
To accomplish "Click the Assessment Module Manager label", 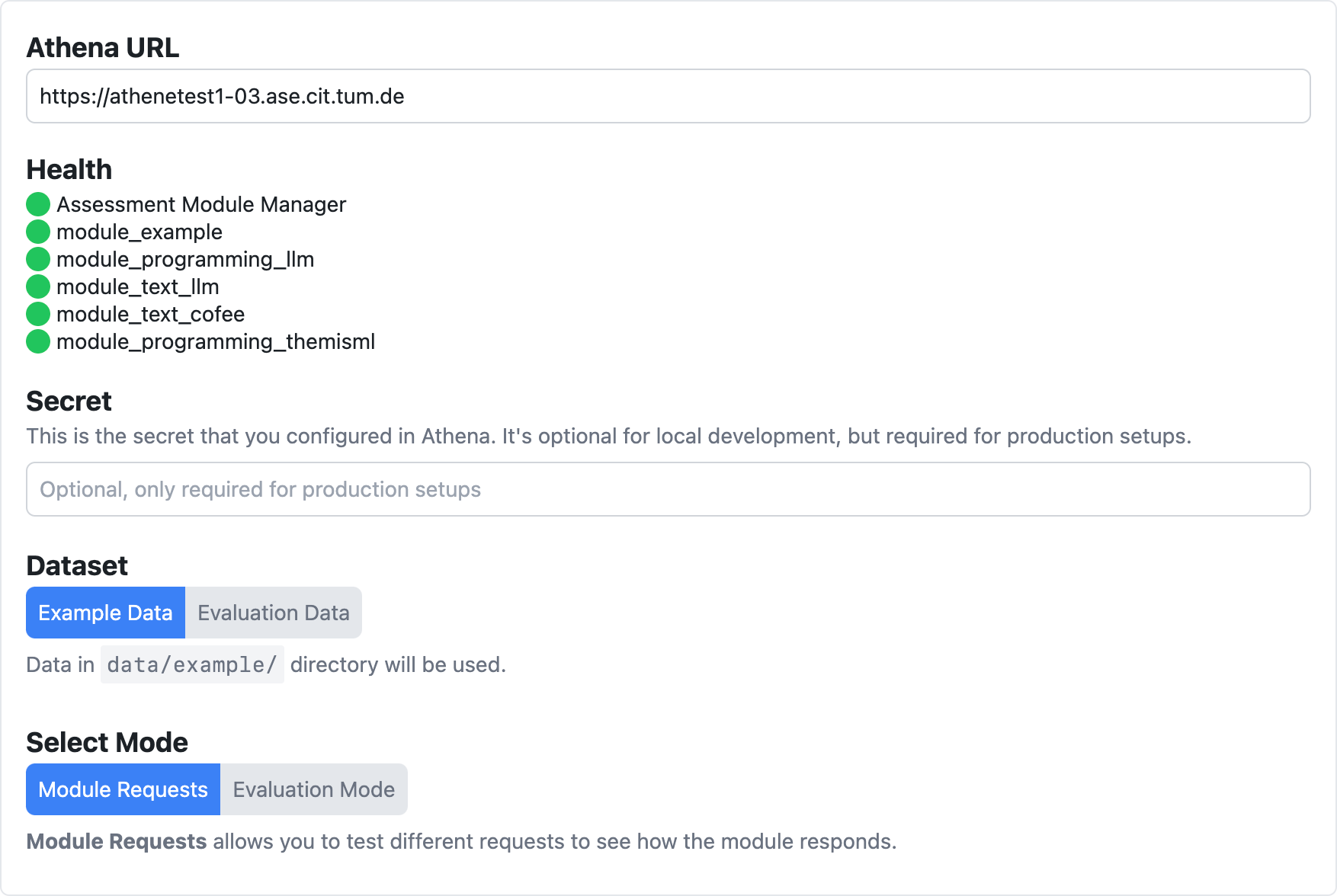I will point(201,204).
